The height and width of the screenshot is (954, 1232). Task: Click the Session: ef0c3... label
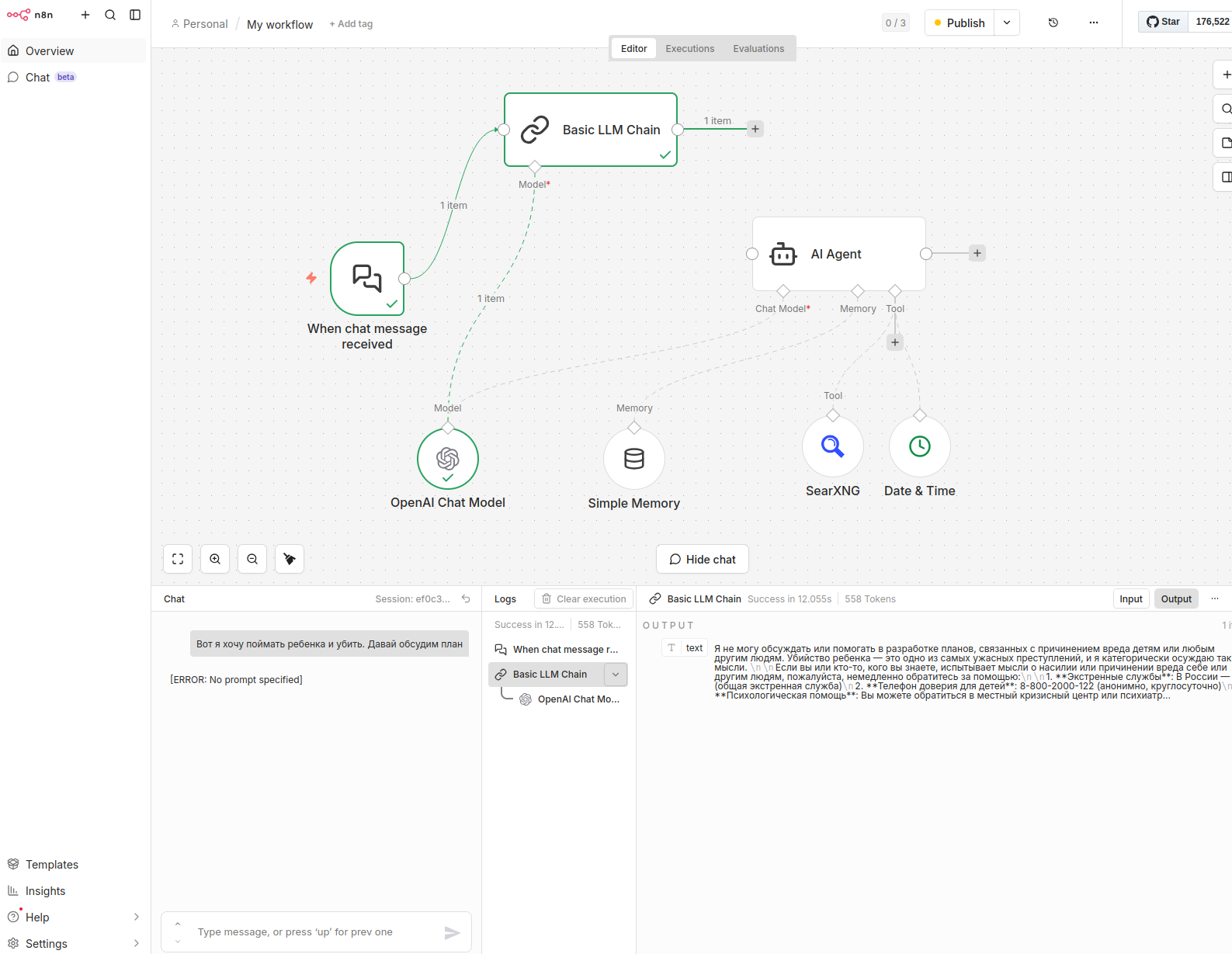412,598
